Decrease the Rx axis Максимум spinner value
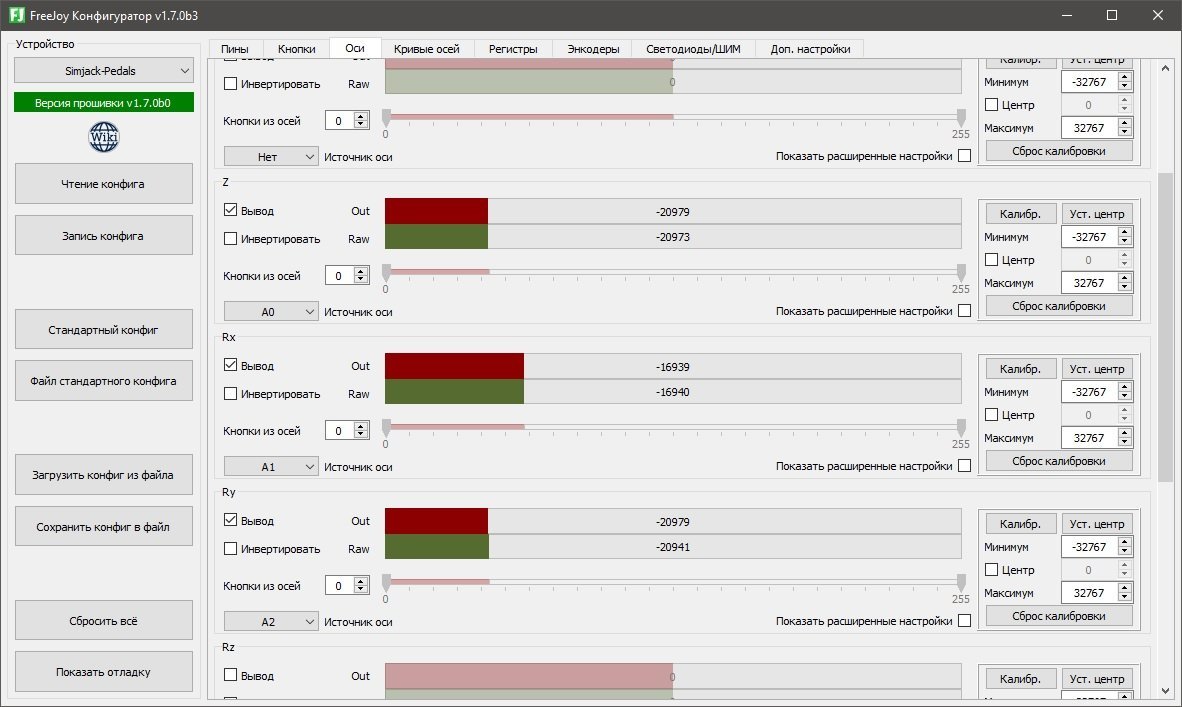The image size is (1182, 707). click(1125, 442)
